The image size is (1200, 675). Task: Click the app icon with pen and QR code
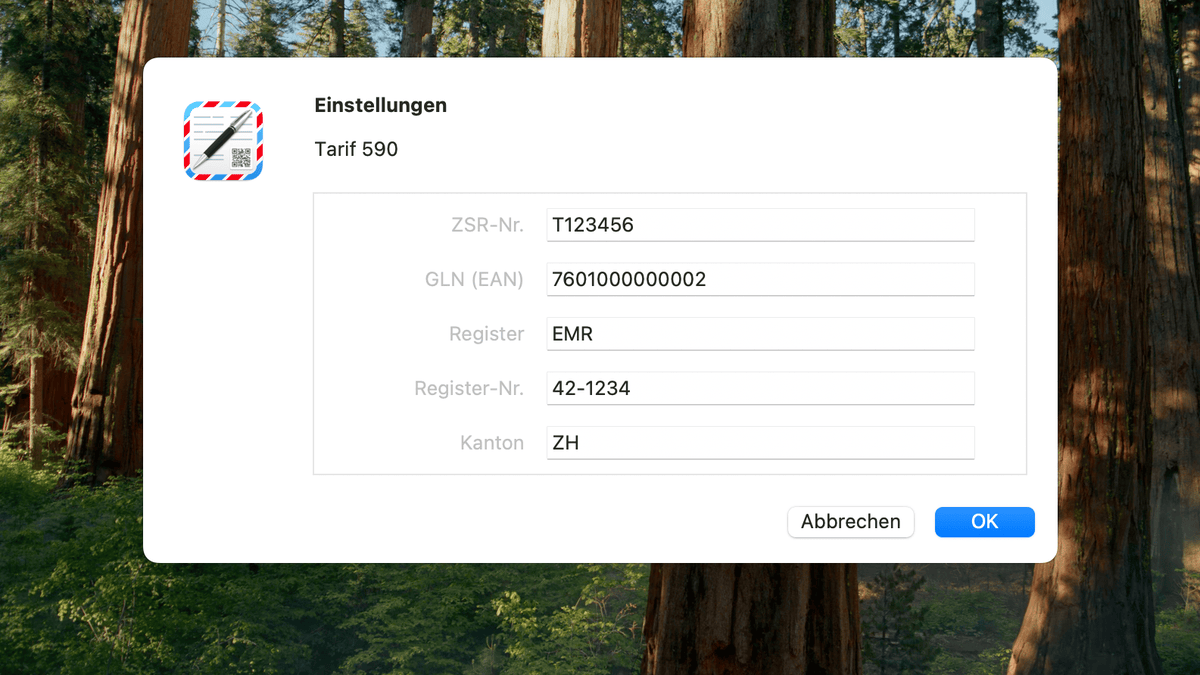(x=223, y=141)
